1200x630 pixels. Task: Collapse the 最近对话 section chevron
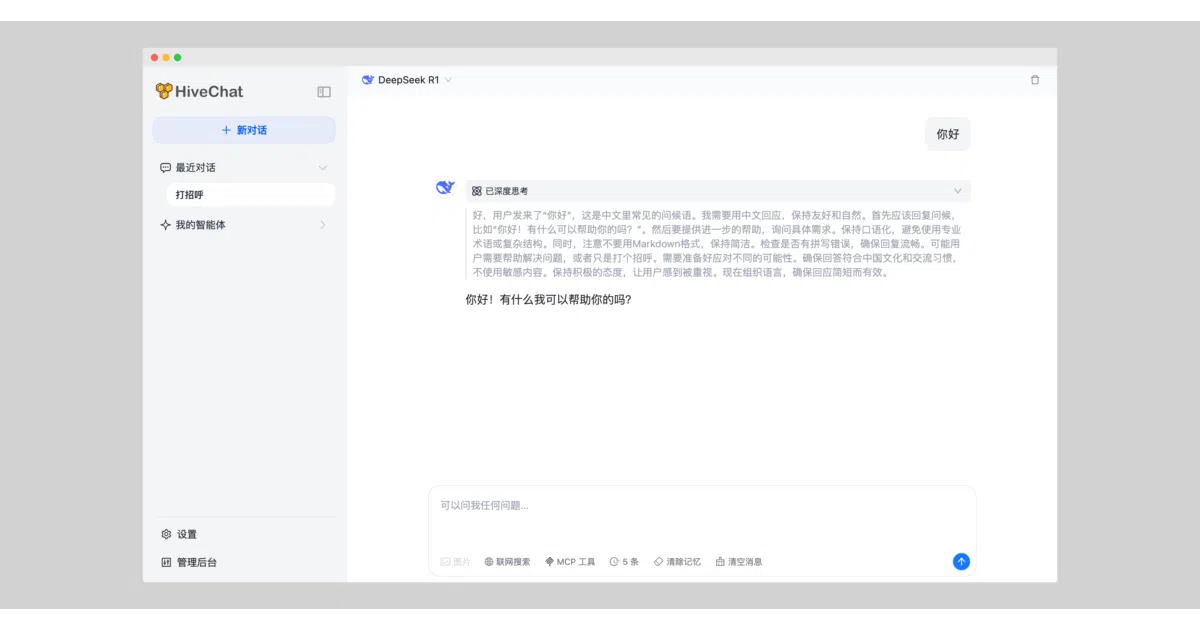point(322,168)
